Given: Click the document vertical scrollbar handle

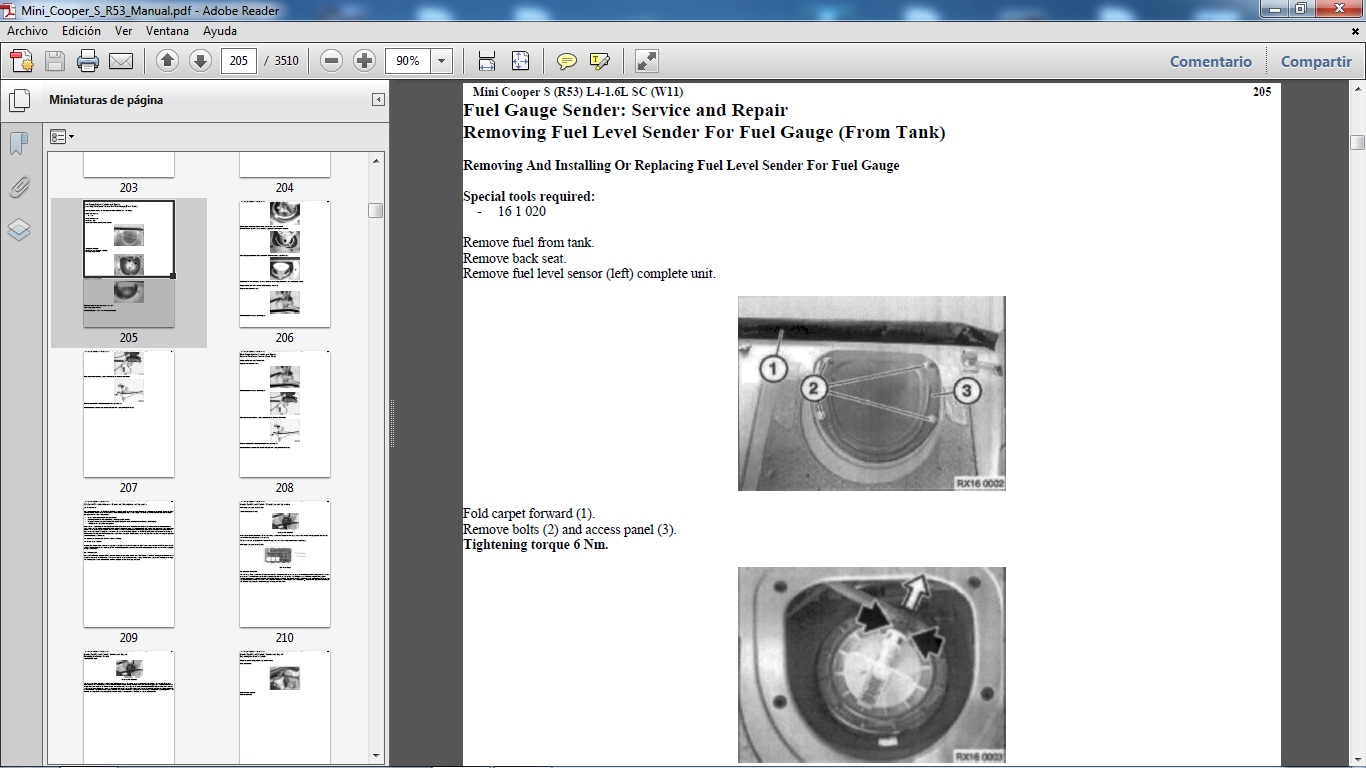Looking at the screenshot, I should 1357,142.
